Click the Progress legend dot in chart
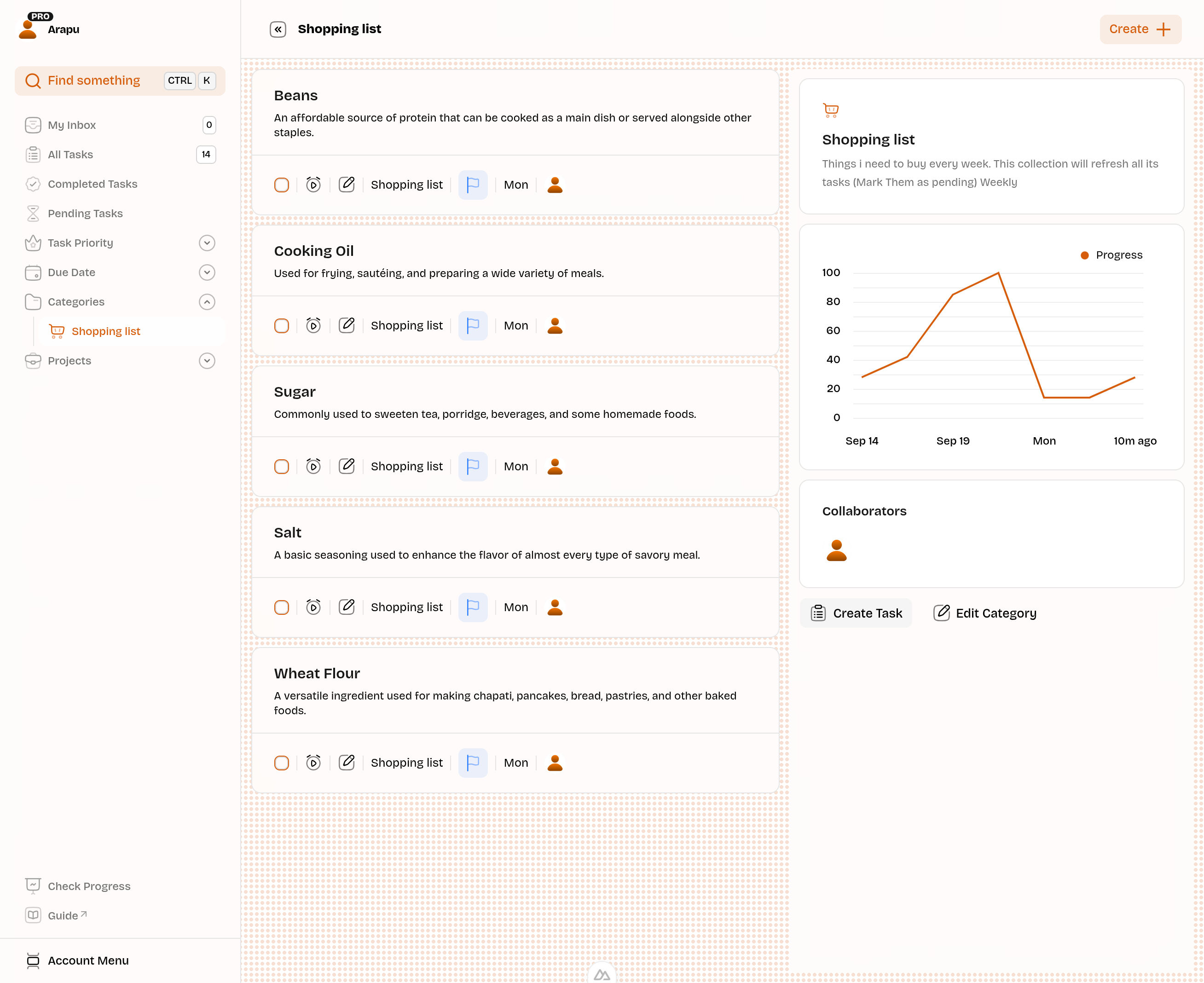 pos(1084,255)
